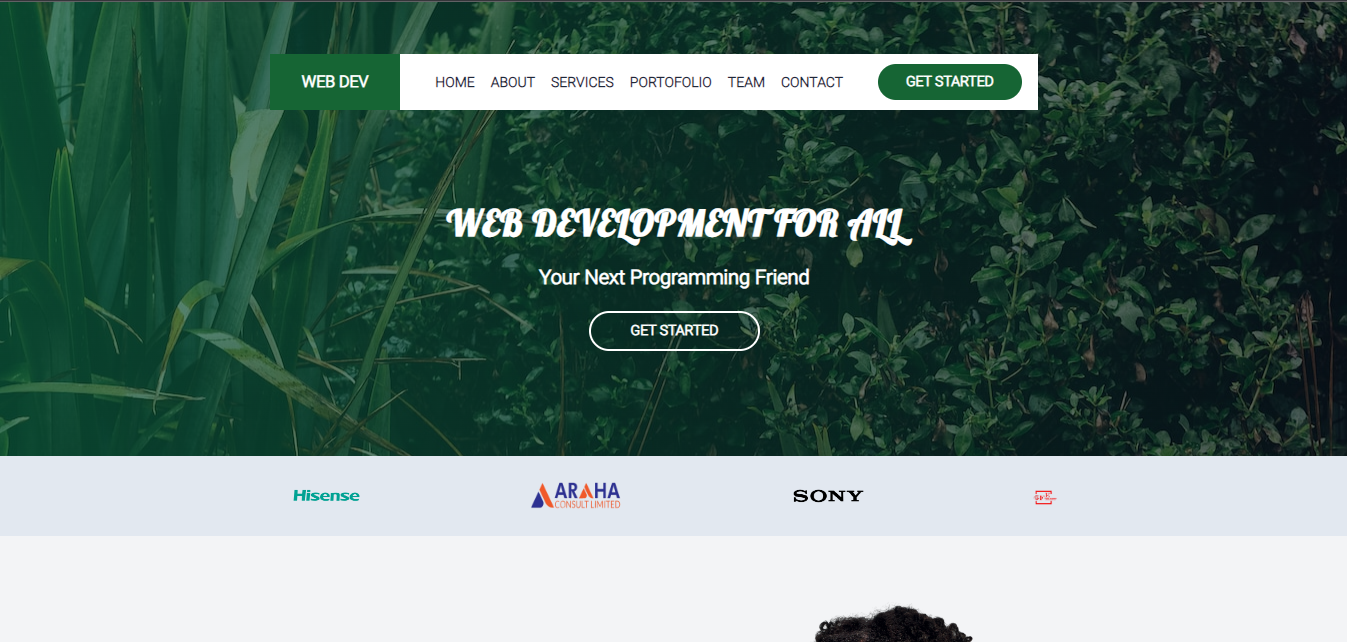Select TEAM in the navigation bar
This screenshot has width=1347, height=642.
(x=746, y=82)
